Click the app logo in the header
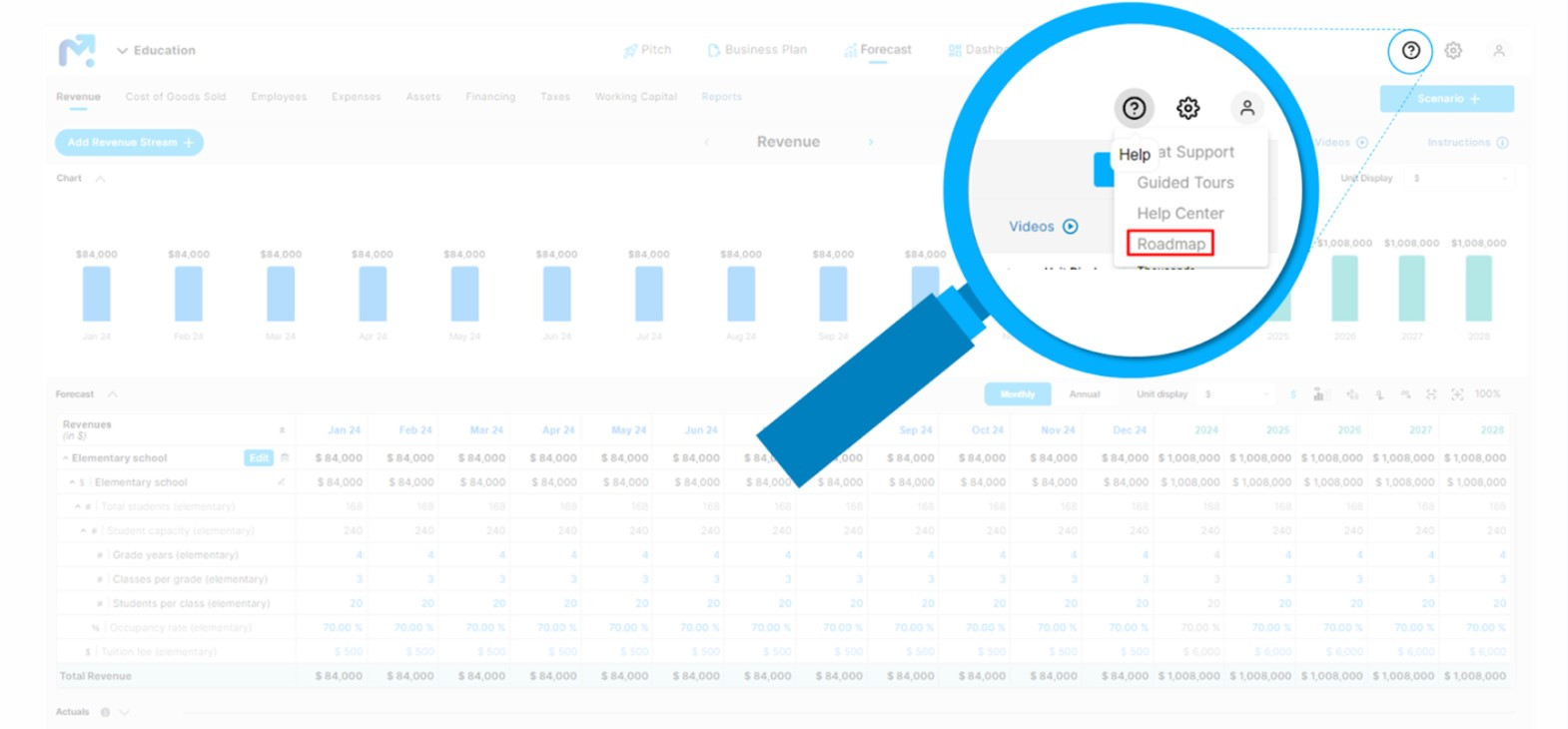Image resolution: width=1568 pixels, height=729 pixels. (77, 50)
